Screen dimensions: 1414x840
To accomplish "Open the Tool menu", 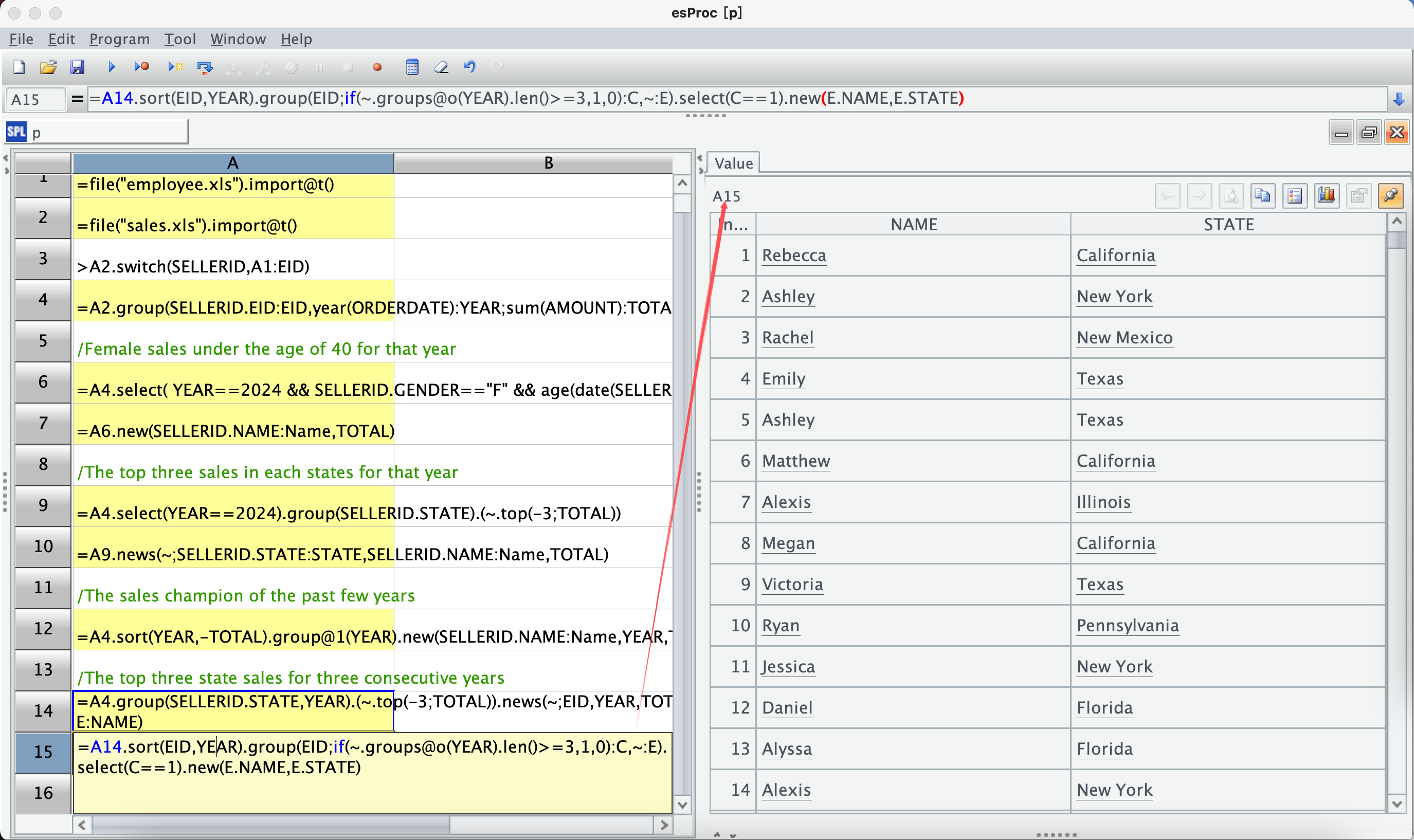I will click(180, 39).
